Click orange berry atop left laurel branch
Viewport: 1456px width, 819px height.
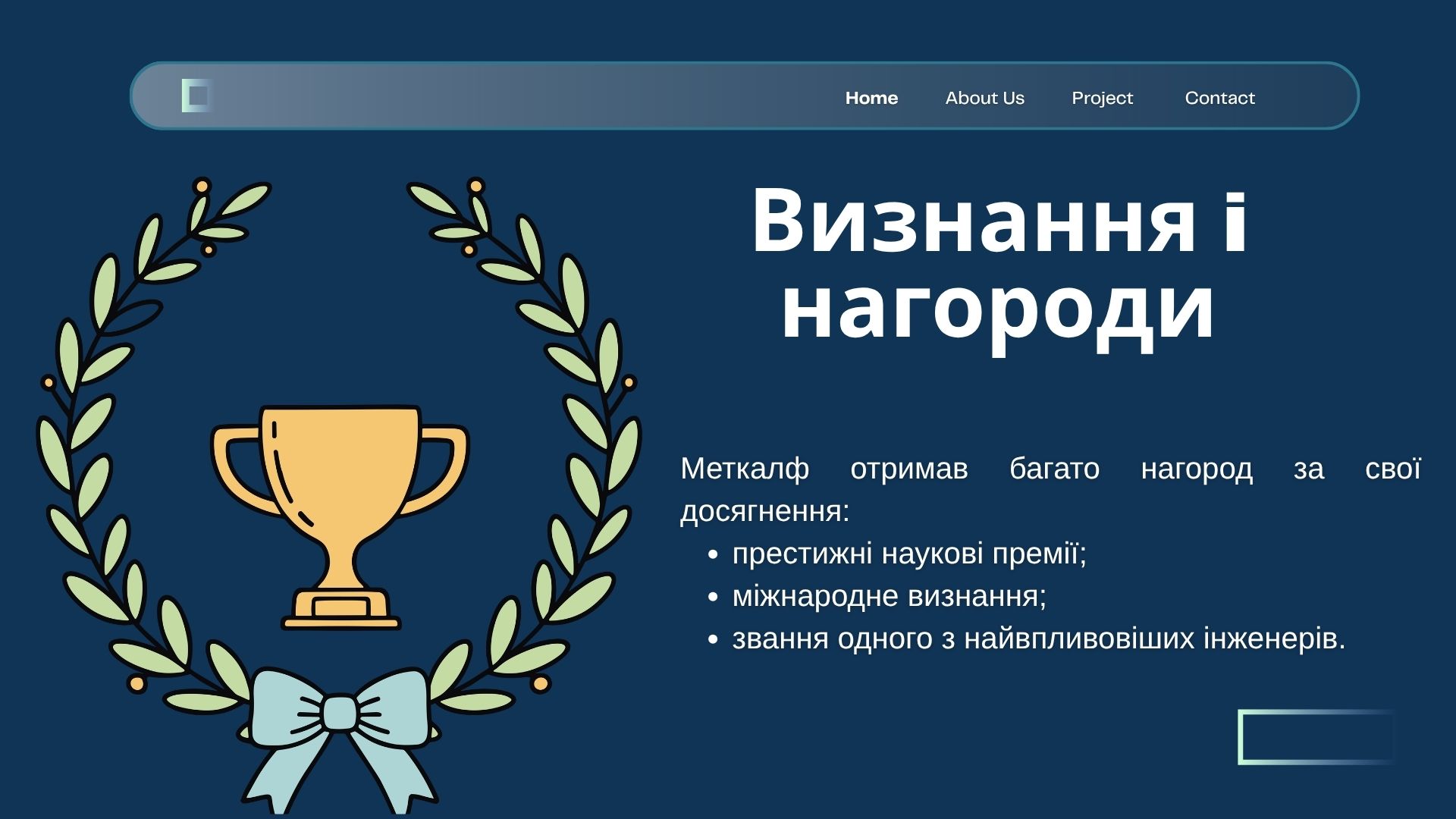202,186
